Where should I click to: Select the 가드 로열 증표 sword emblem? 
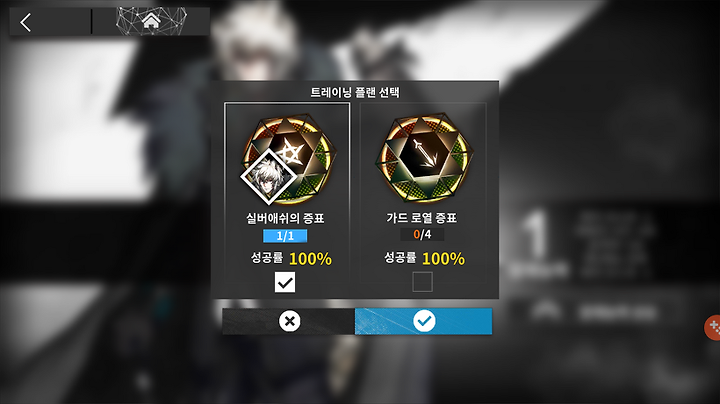pos(423,158)
